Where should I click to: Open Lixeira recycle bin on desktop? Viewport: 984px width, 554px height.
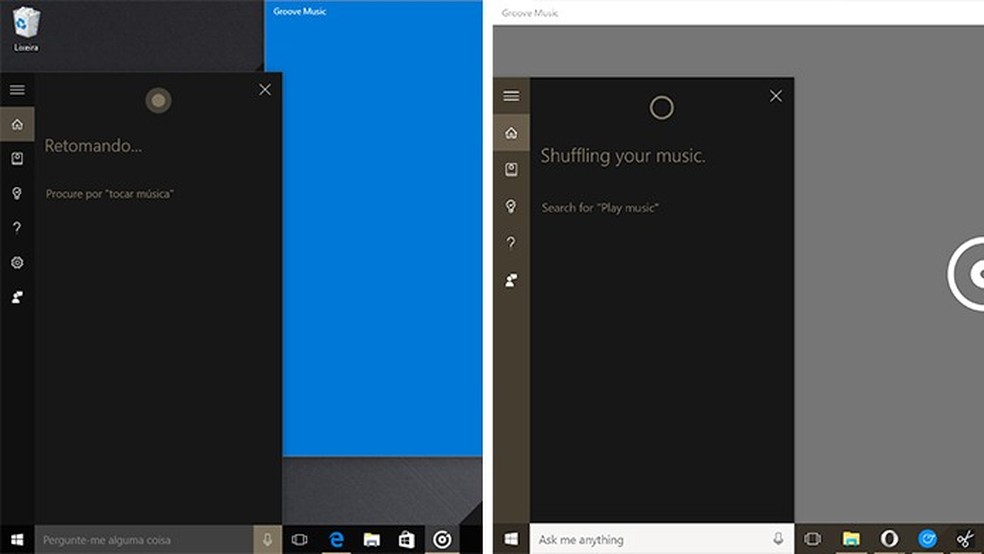pos(26,29)
